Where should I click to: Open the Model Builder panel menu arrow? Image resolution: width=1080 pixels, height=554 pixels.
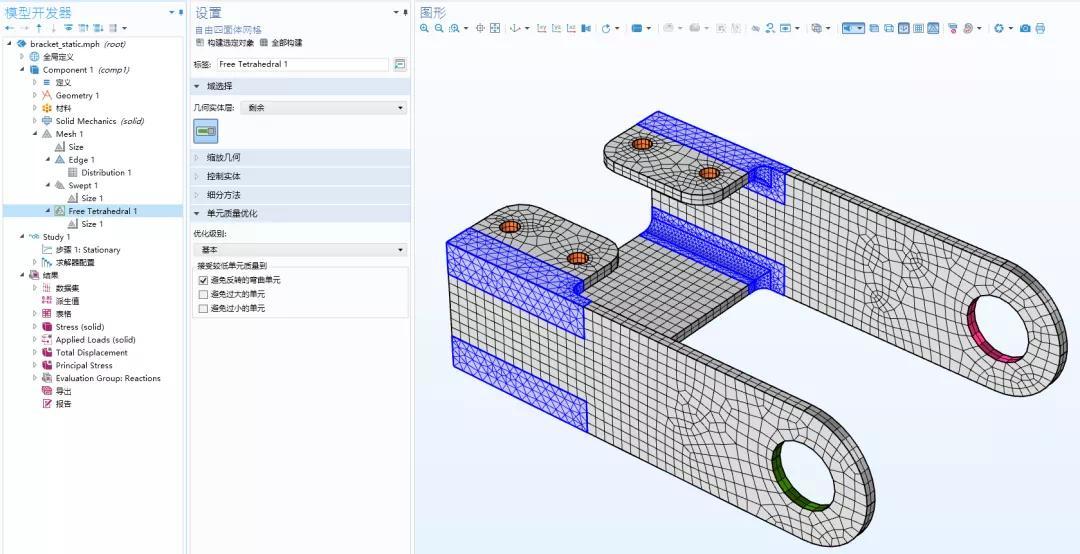172,12
